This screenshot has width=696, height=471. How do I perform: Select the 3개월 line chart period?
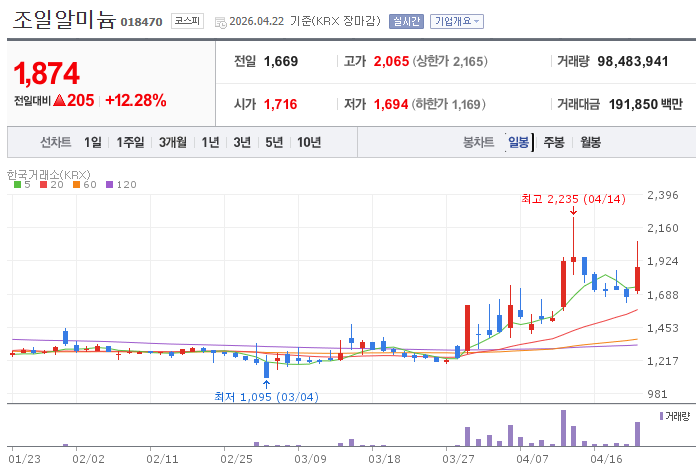click(173, 142)
